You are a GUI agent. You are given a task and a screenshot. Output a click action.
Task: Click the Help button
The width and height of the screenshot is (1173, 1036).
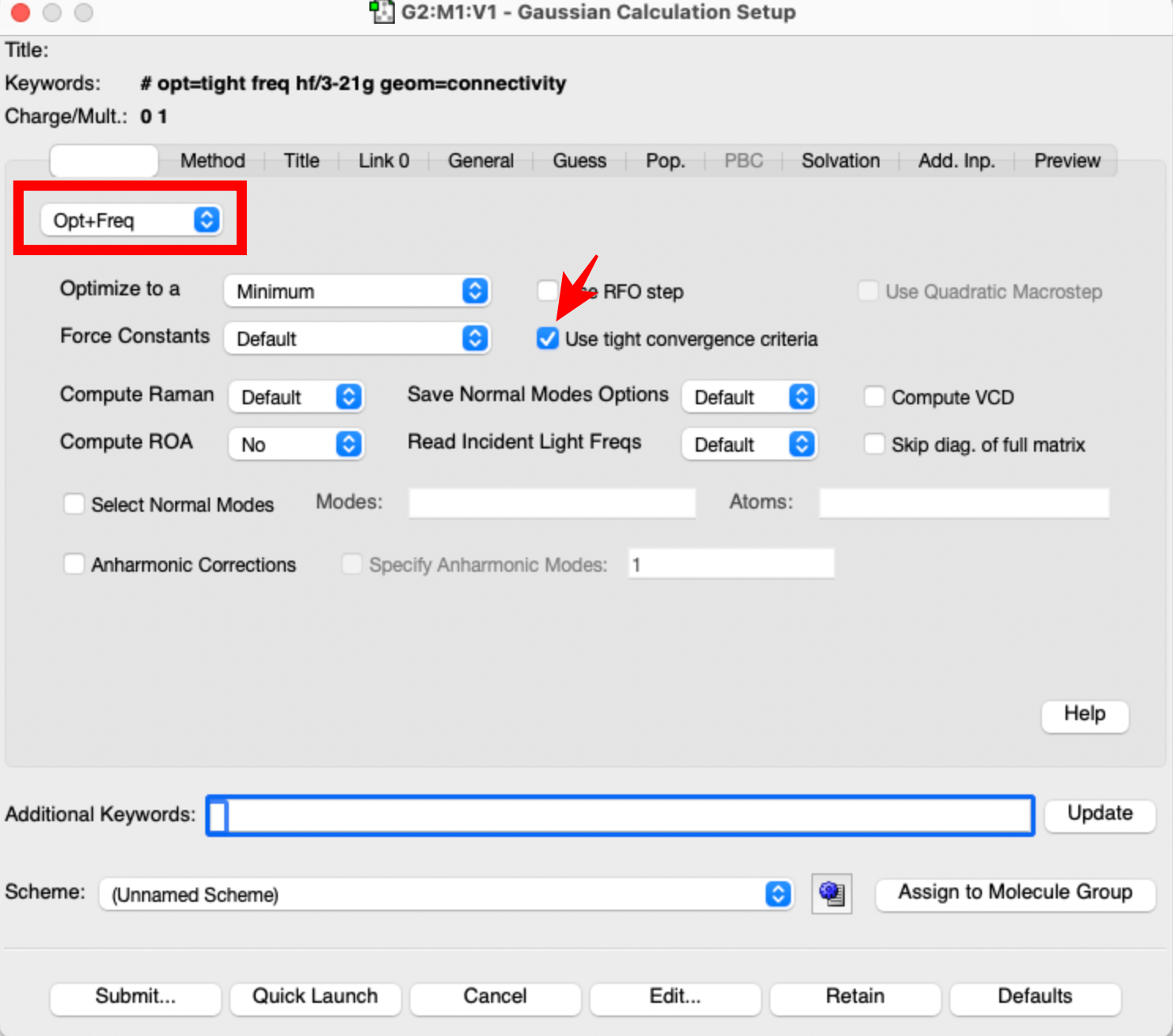[1085, 715]
